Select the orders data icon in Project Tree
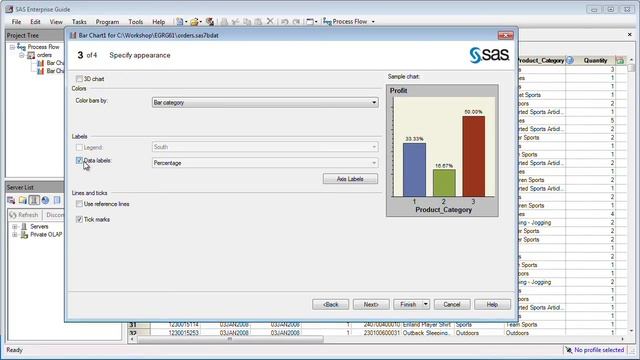This screenshot has height=360, width=640. click(x=31, y=55)
